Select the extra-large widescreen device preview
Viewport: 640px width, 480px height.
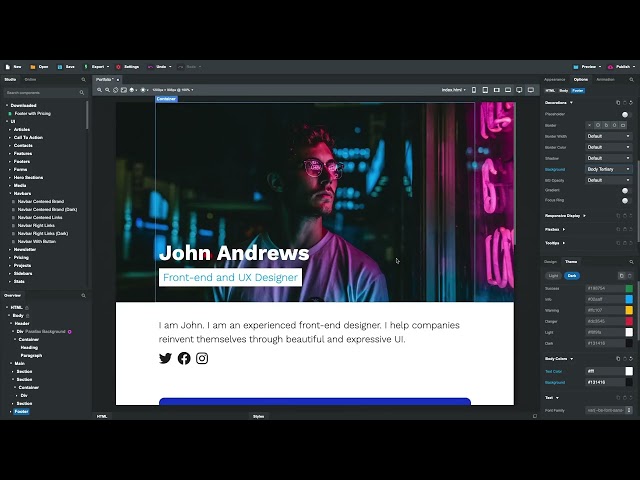(x=531, y=90)
